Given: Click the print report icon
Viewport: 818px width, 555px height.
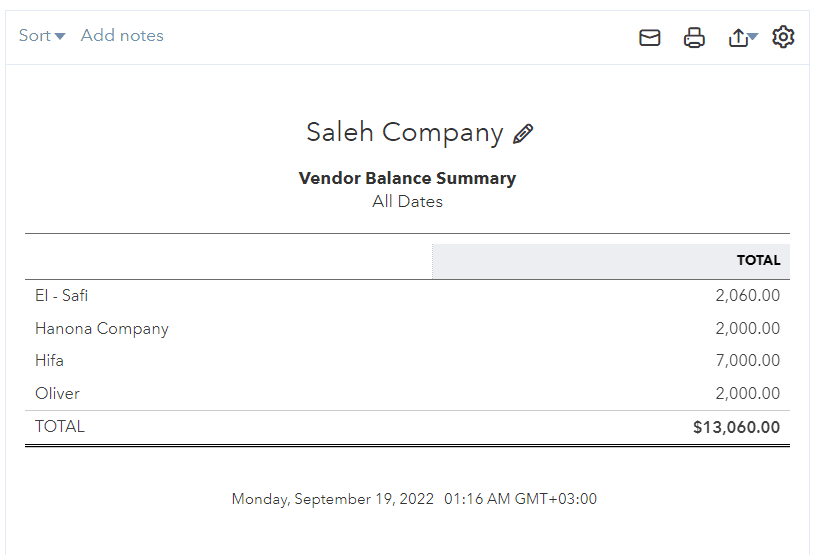Looking at the screenshot, I should point(694,38).
